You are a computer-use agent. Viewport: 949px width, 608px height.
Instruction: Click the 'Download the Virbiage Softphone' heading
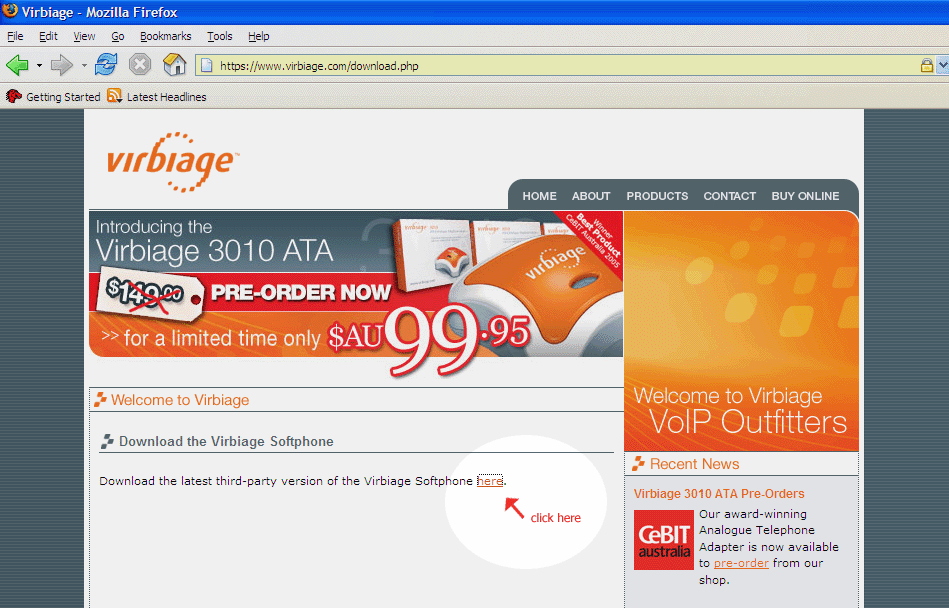(226, 442)
